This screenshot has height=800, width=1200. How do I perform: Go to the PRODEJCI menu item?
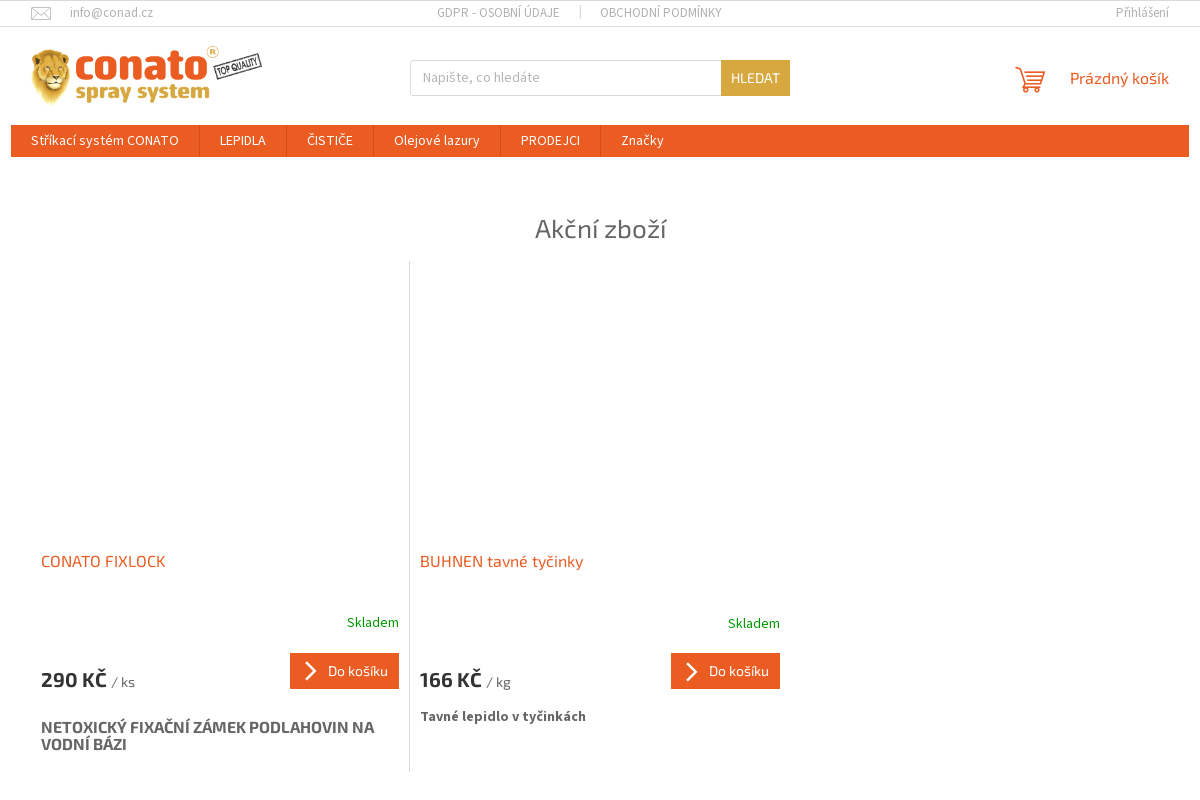tap(550, 141)
